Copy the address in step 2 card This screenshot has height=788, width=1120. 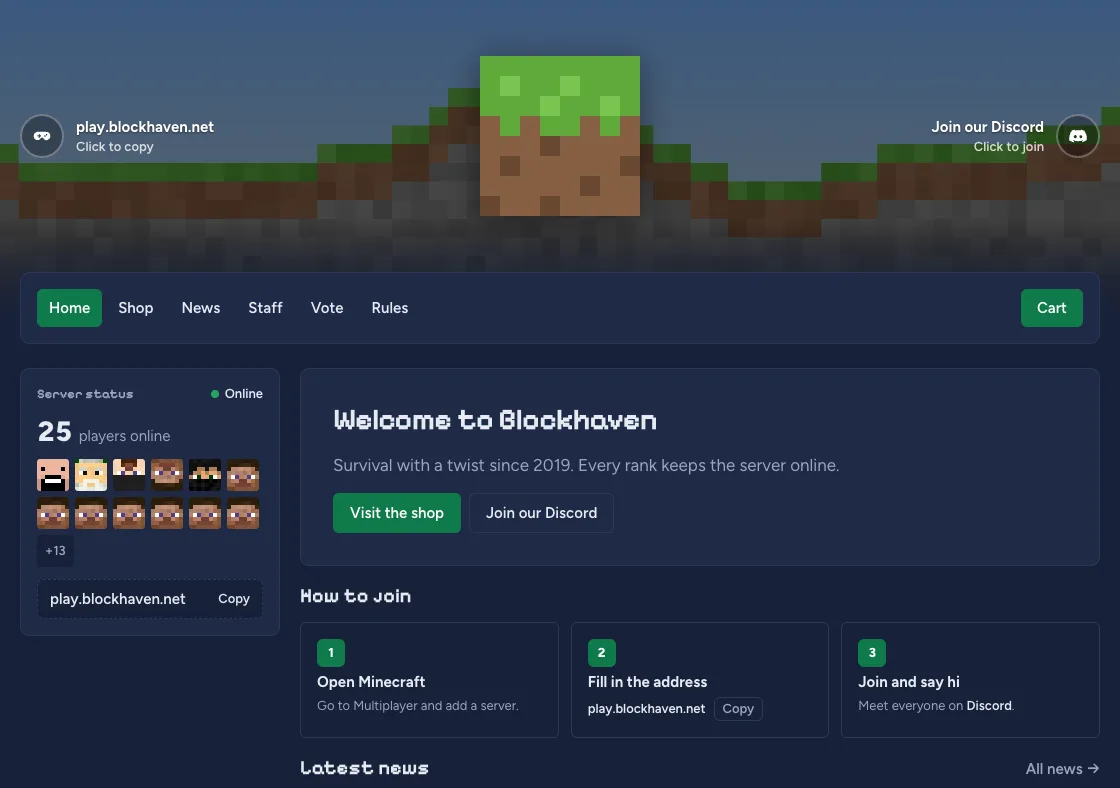click(x=738, y=709)
